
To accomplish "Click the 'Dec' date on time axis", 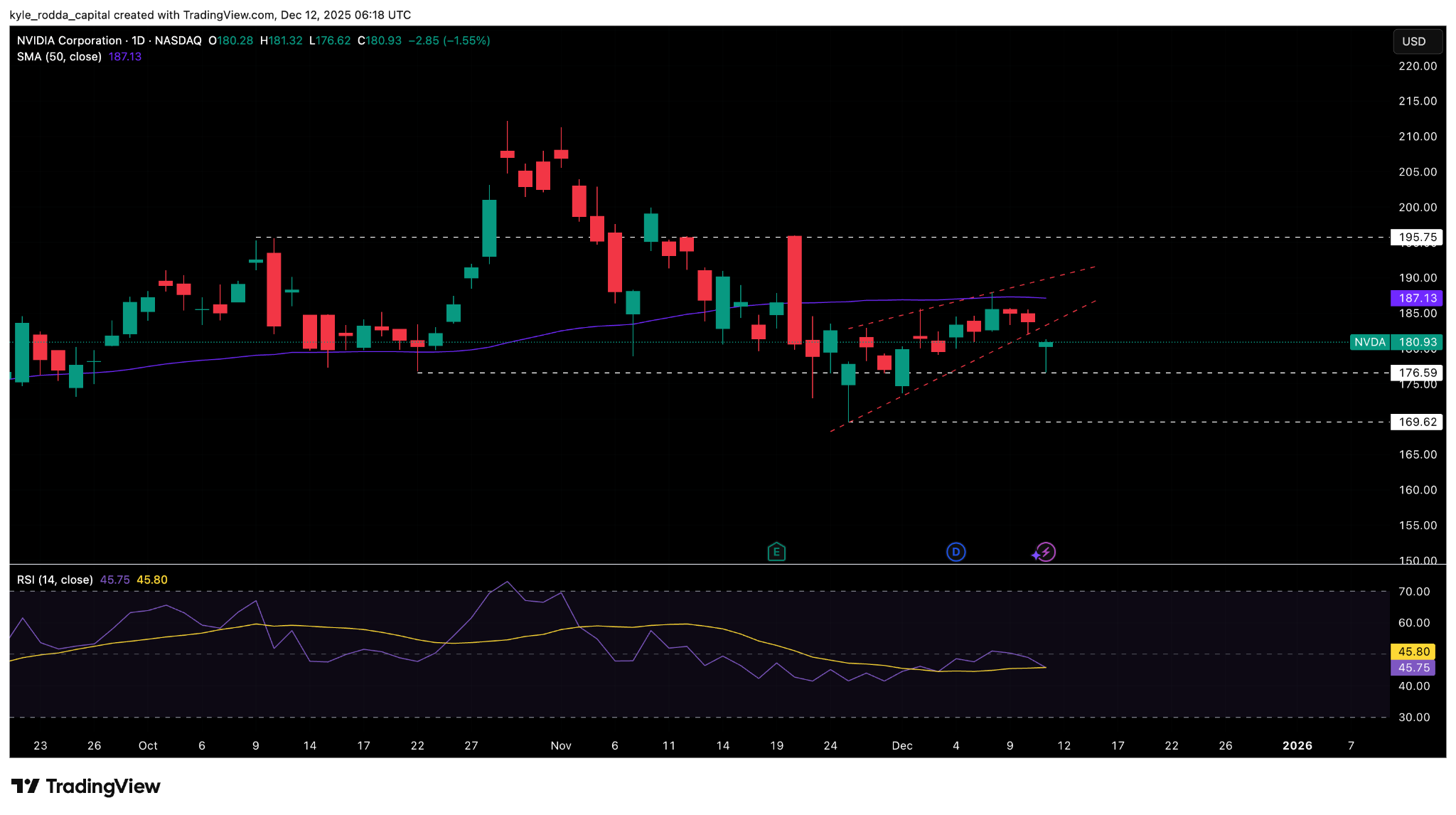I will point(901,745).
